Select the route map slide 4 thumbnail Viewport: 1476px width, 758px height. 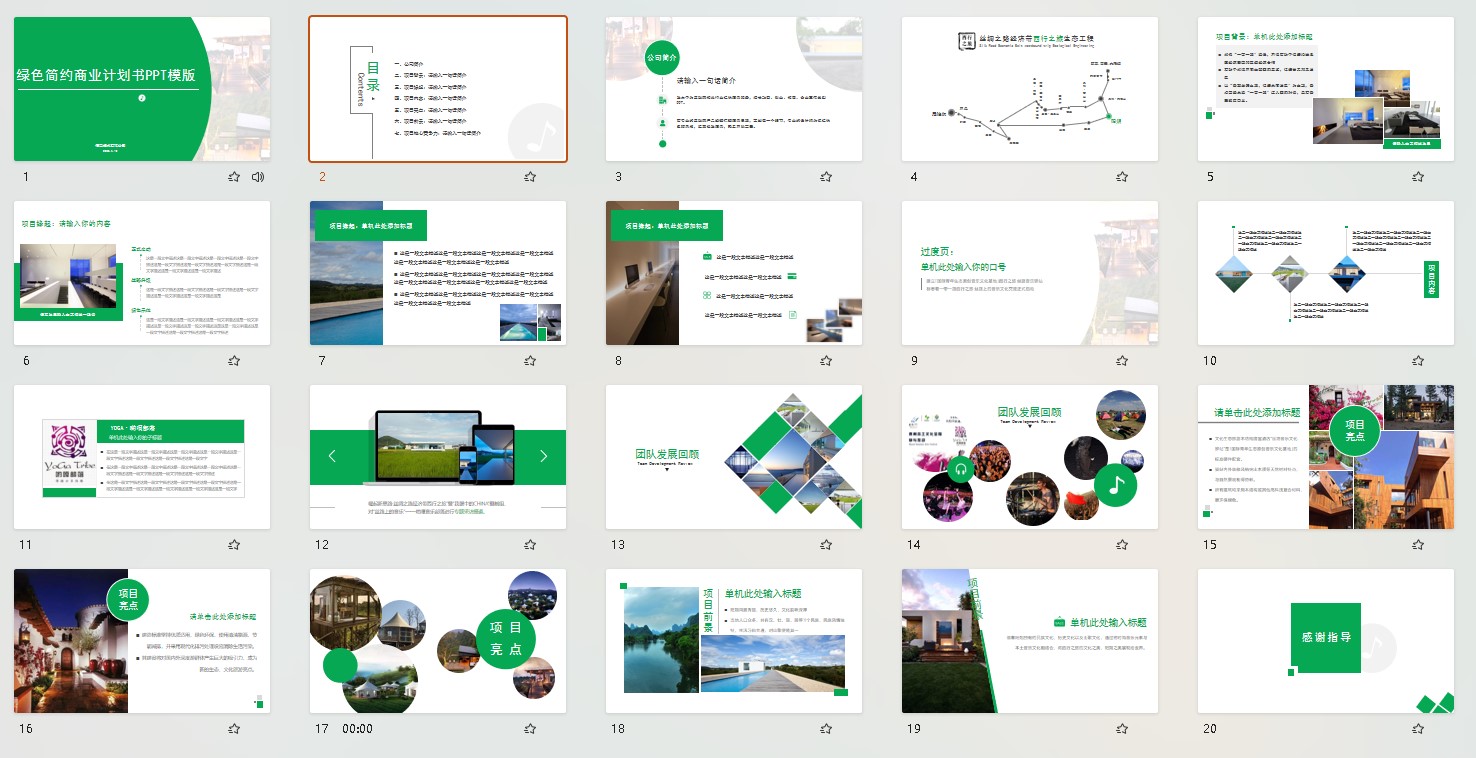(x=1030, y=89)
